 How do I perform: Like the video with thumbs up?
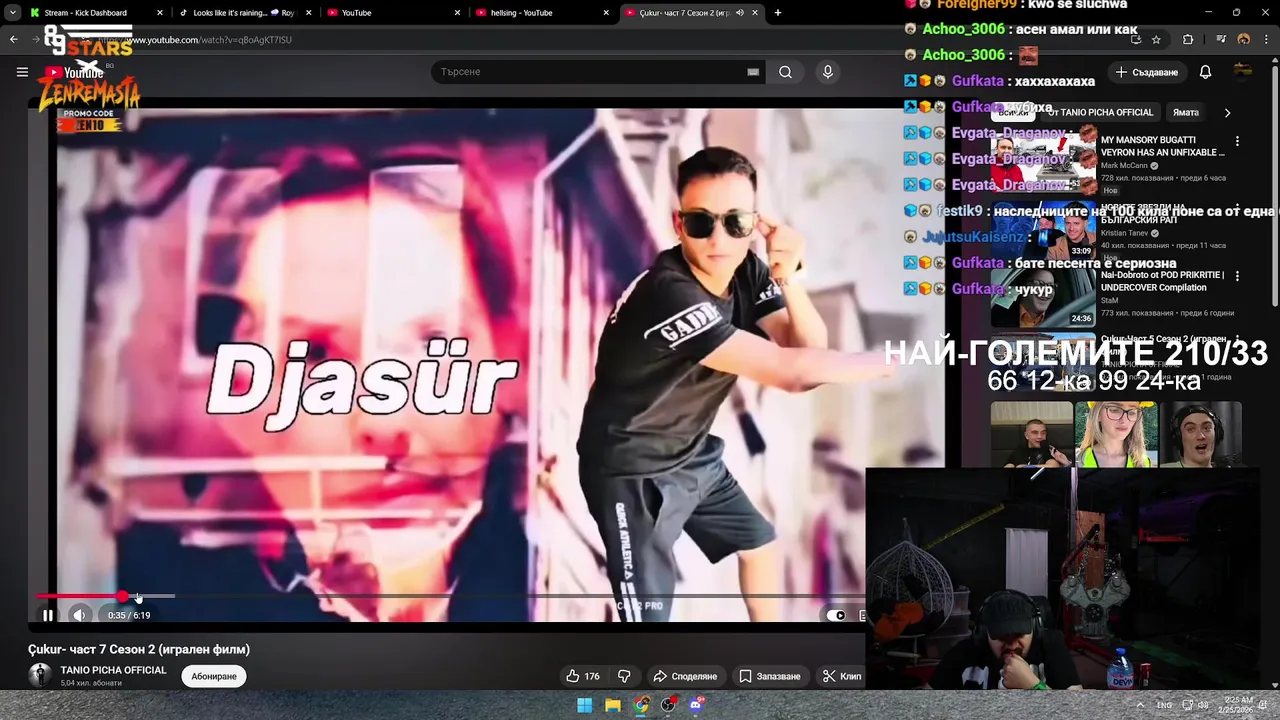pos(582,676)
